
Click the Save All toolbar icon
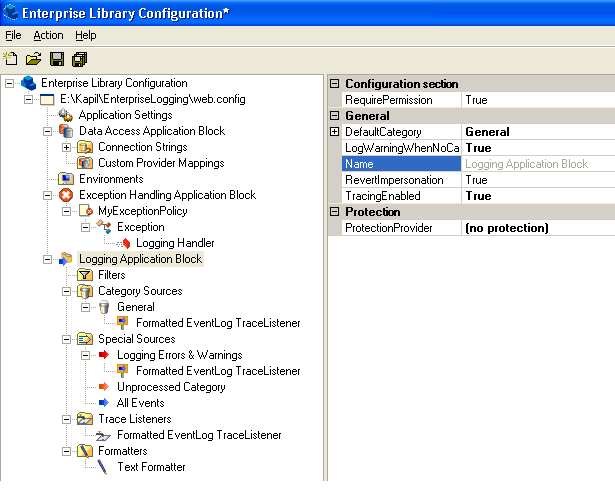80,59
